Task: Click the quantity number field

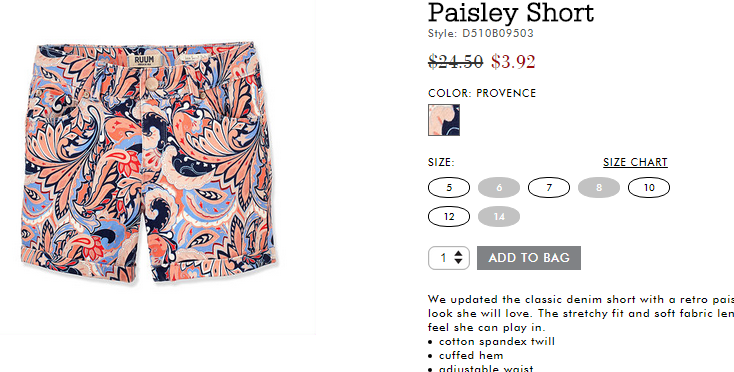Action: [443, 258]
